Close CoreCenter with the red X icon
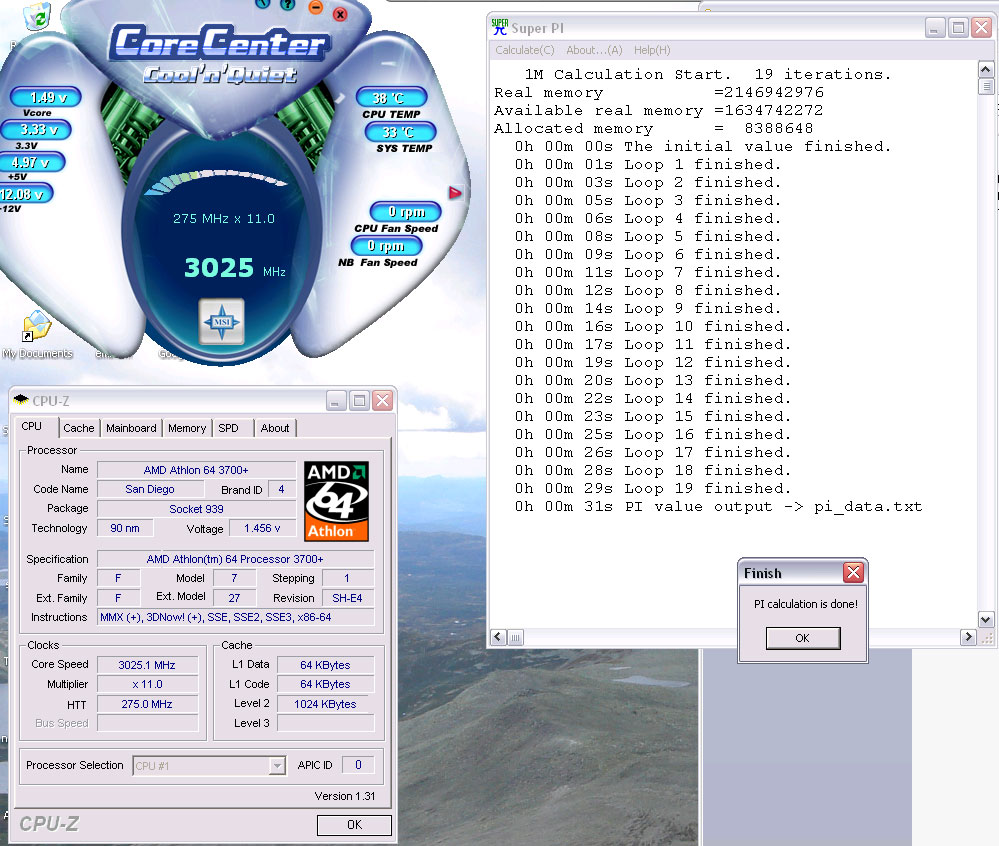Image resolution: width=999 pixels, height=846 pixels. coord(340,14)
